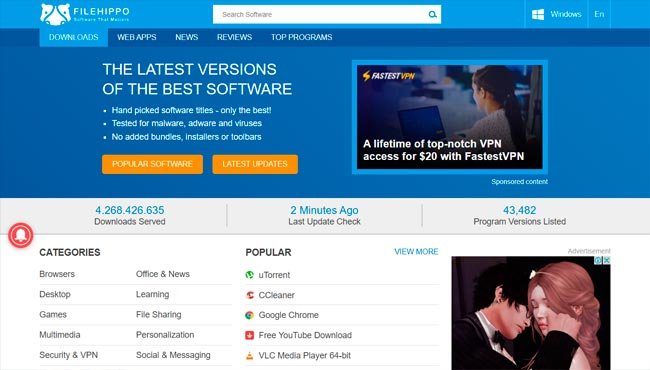Click the Categories heading

[70, 252]
